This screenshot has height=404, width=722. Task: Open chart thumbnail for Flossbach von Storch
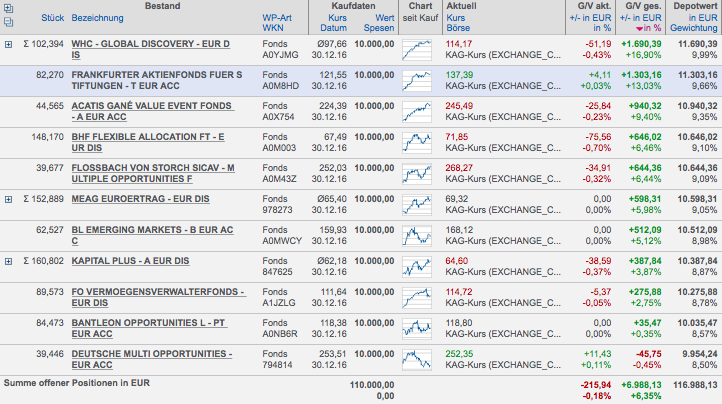click(417, 174)
